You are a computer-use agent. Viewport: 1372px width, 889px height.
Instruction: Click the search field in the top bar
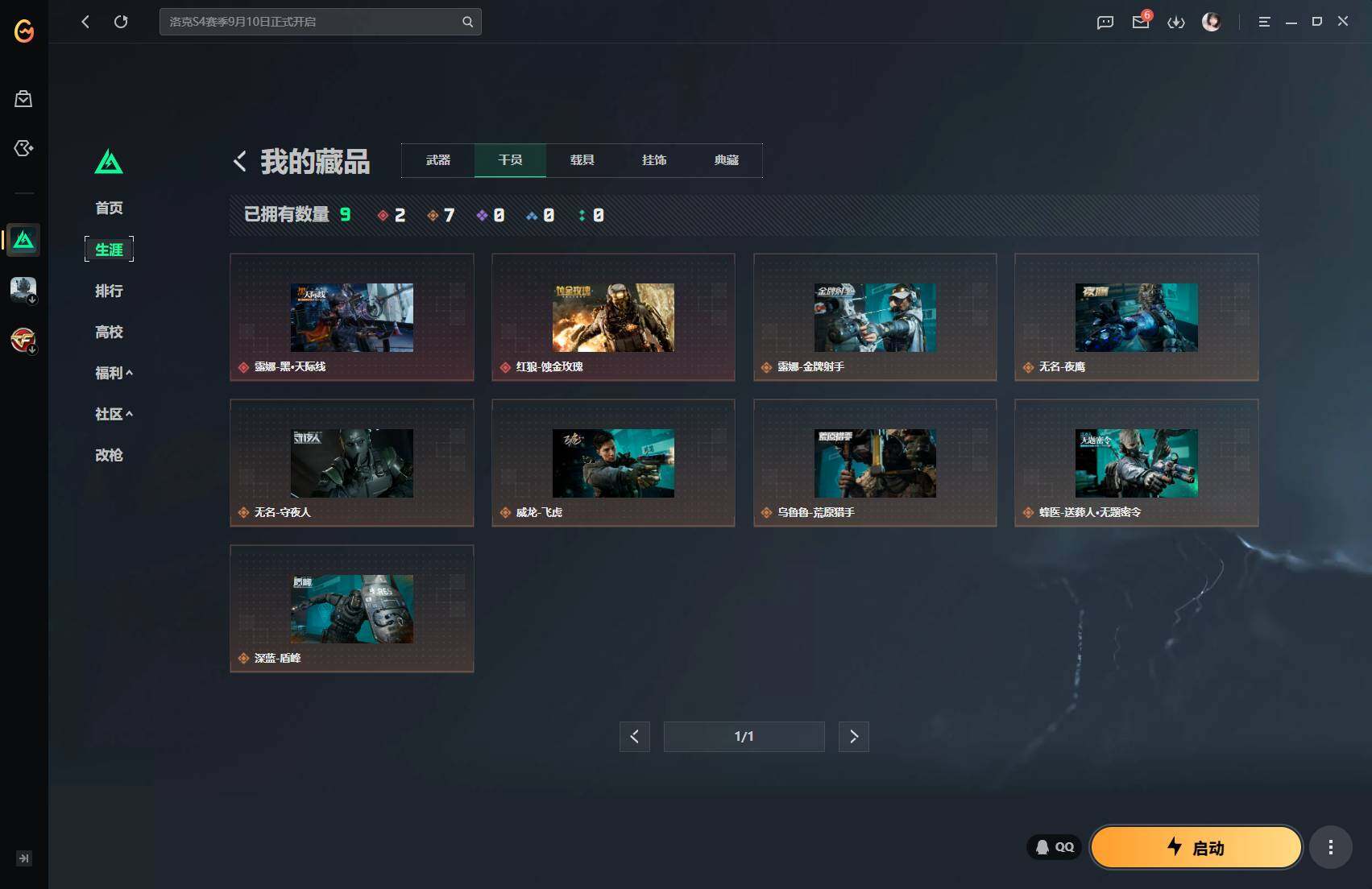pos(321,22)
